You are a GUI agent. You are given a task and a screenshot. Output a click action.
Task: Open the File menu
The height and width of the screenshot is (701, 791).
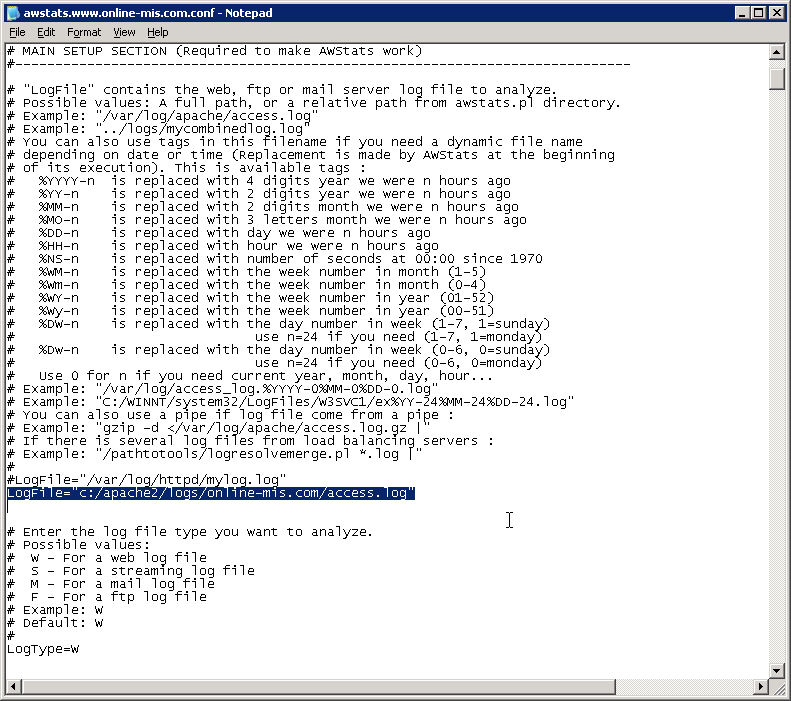pos(17,32)
